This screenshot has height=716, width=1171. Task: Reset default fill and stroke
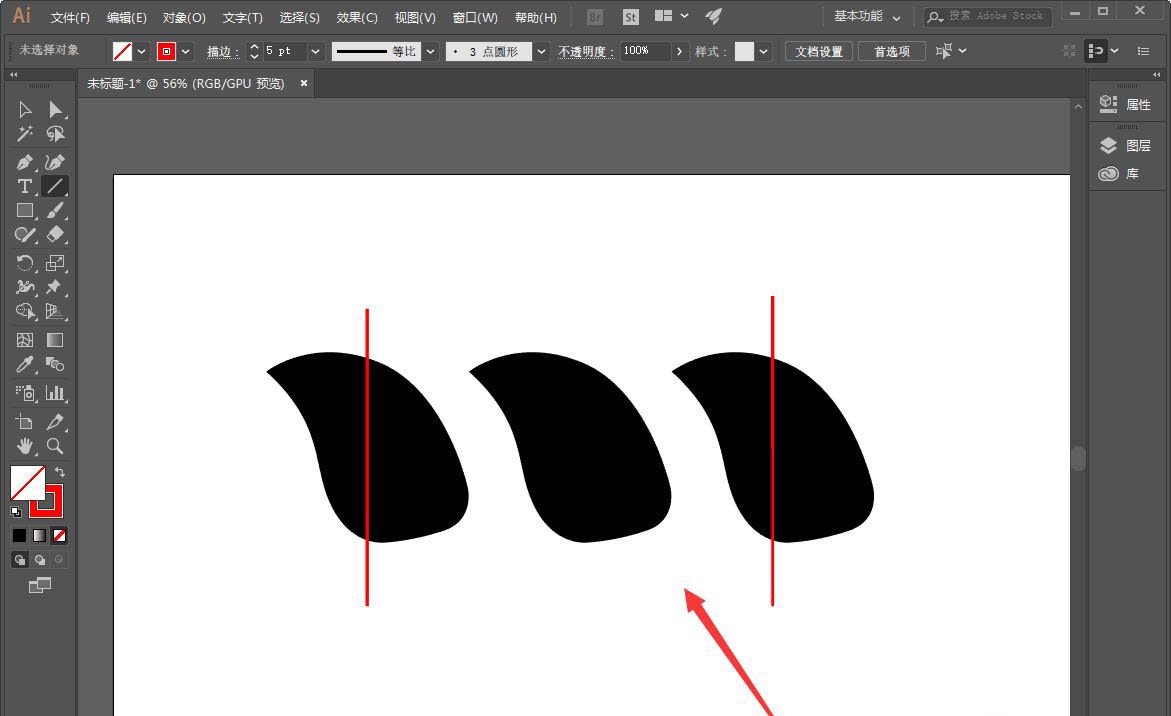coord(16,511)
